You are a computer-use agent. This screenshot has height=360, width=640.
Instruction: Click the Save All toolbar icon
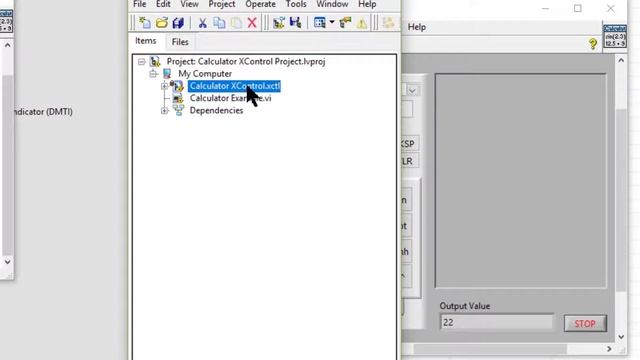click(178, 23)
